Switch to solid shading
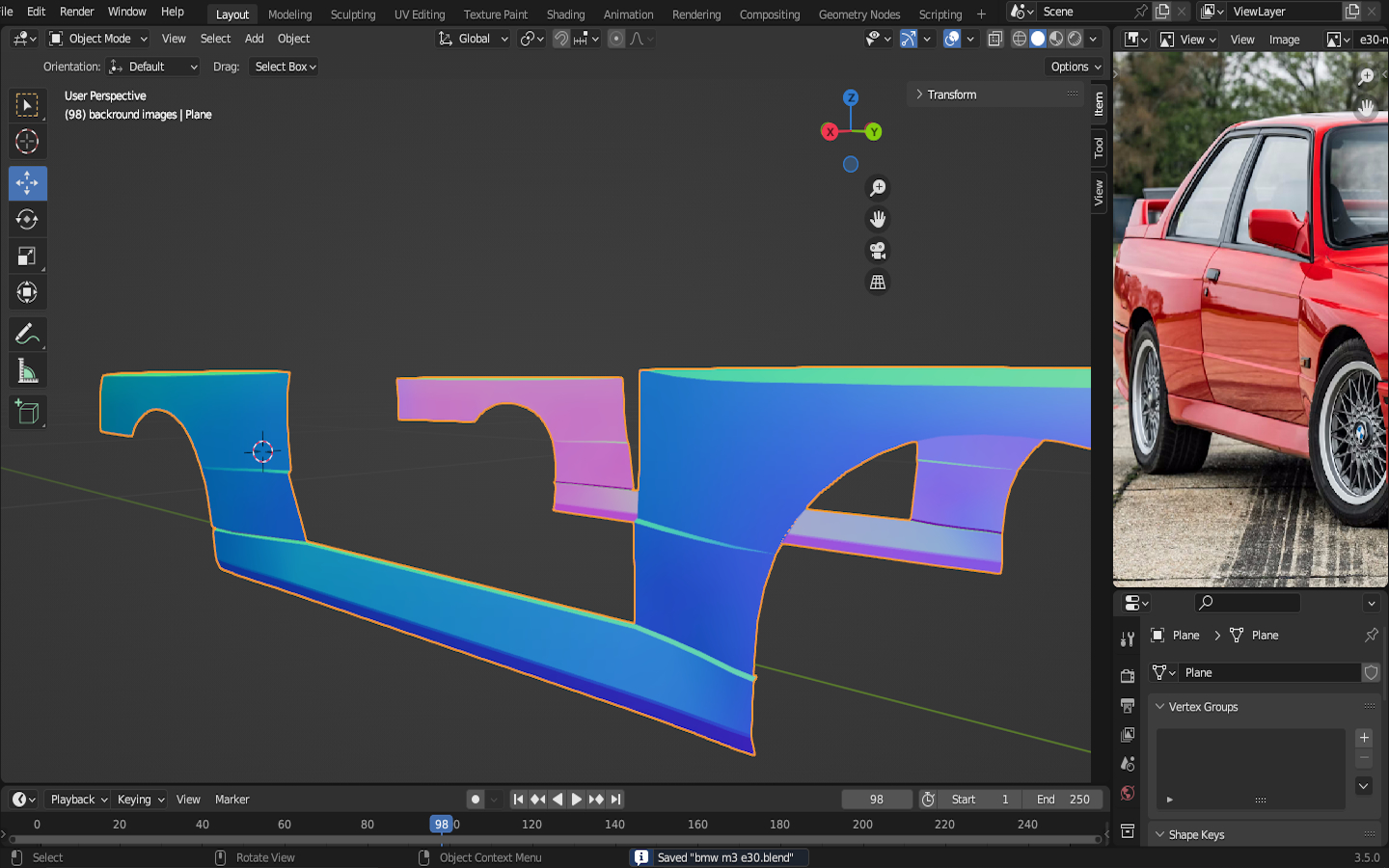1389x868 pixels. point(1038,39)
